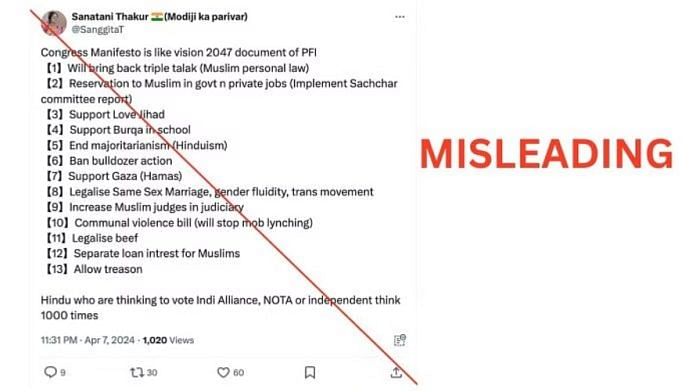Open the translate post icon
The width and height of the screenshot is (696, 392).
point(399,340)
